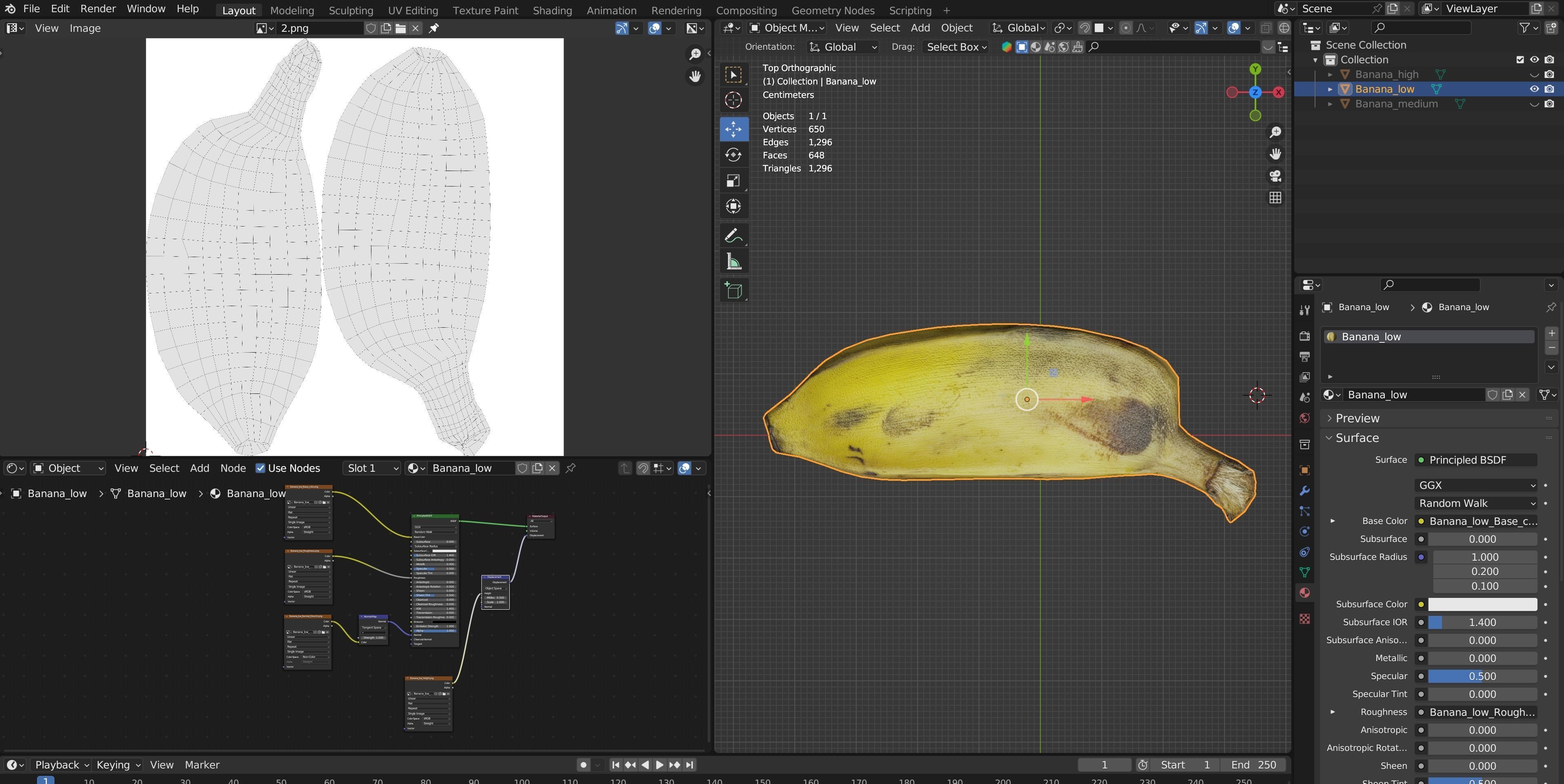Toggle Collection exclude checkbox in outliner
This screenshot has width=1564, height=784.
(x=1520, y=60)
